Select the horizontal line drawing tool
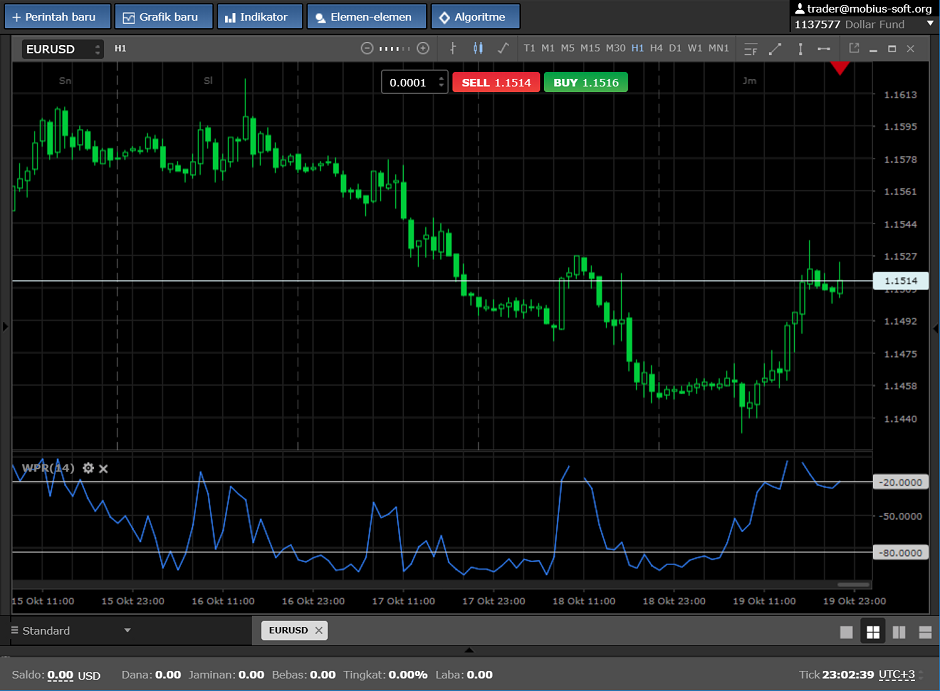This screenshot has width=940, height=691. tap(824, 48)
